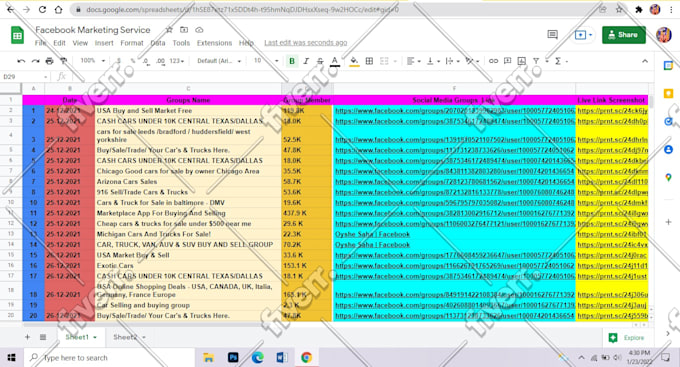Click the Add sheet plus button
680x367 pixels.
(x=27, y=337)
